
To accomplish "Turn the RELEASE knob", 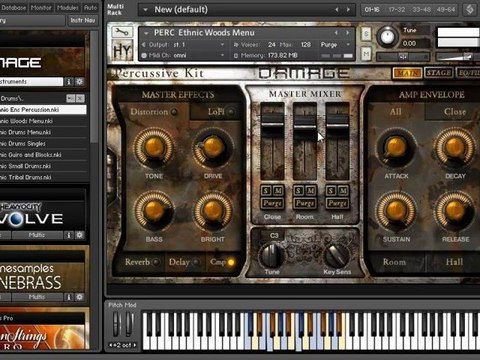I will 455,211.
